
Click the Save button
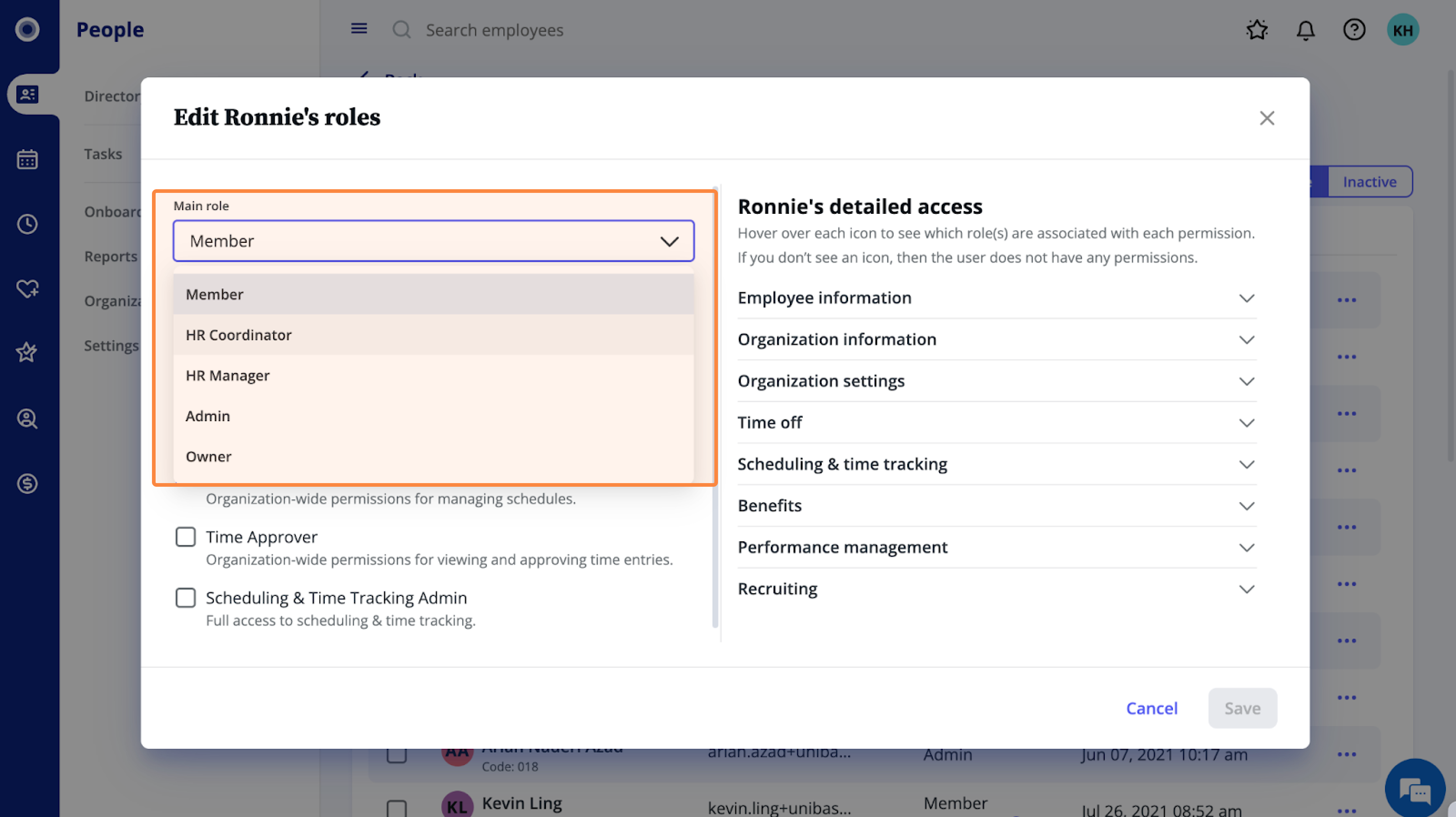pyautogui.click(x=1242, y=708)
